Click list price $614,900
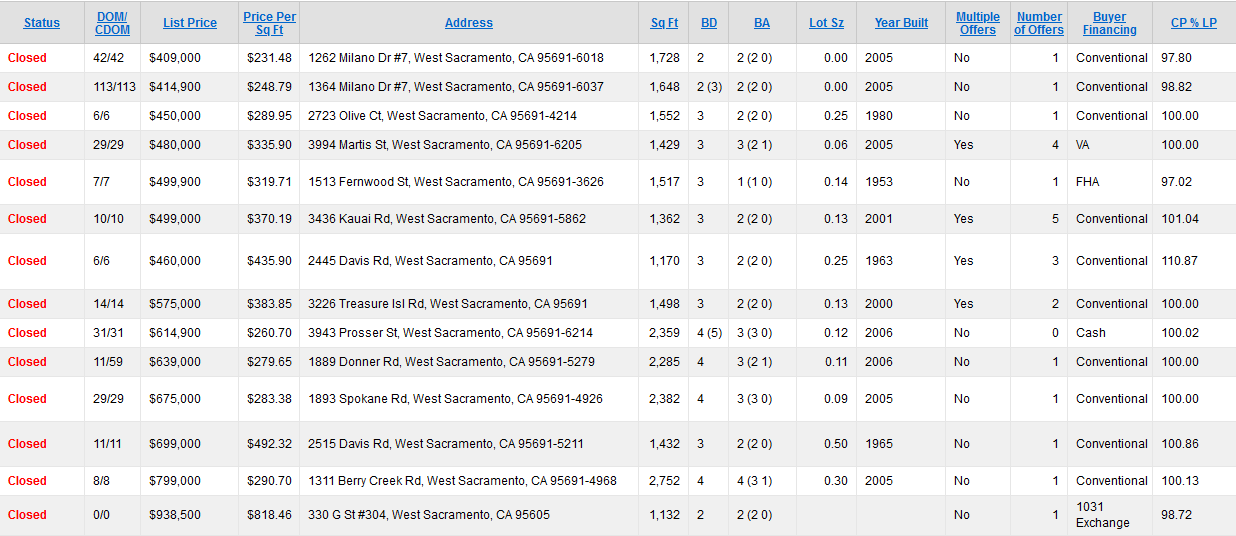 (x=175, y=333)
